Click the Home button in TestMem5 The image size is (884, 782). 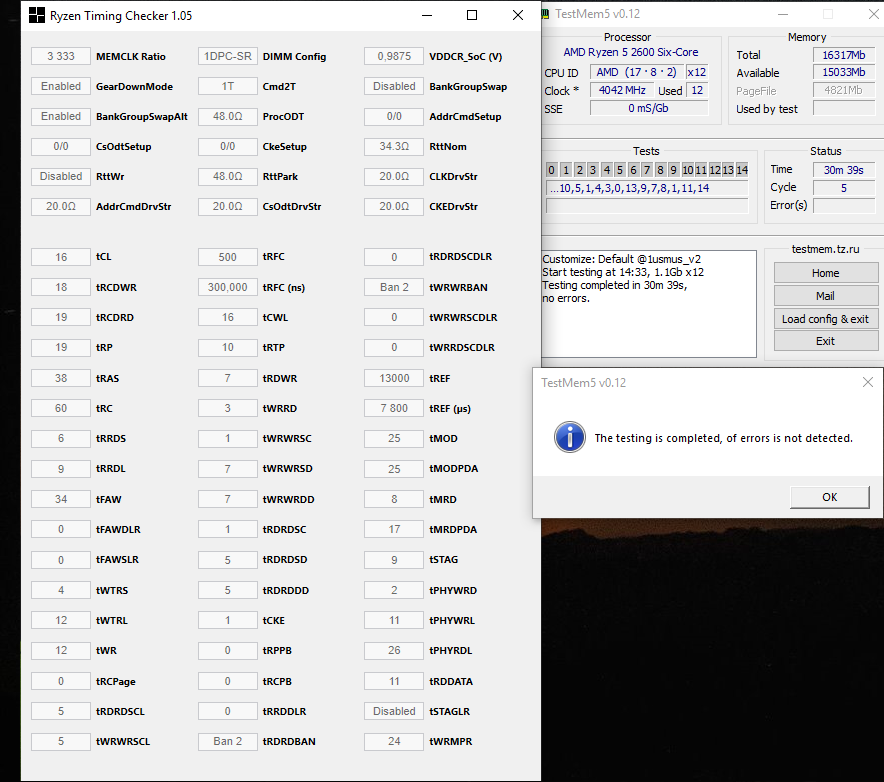(825, 273)
